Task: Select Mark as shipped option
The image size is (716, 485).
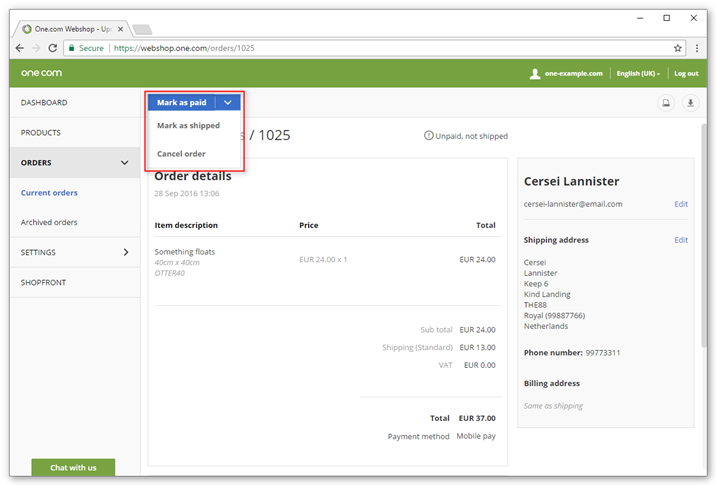Action: click(188, 126)
